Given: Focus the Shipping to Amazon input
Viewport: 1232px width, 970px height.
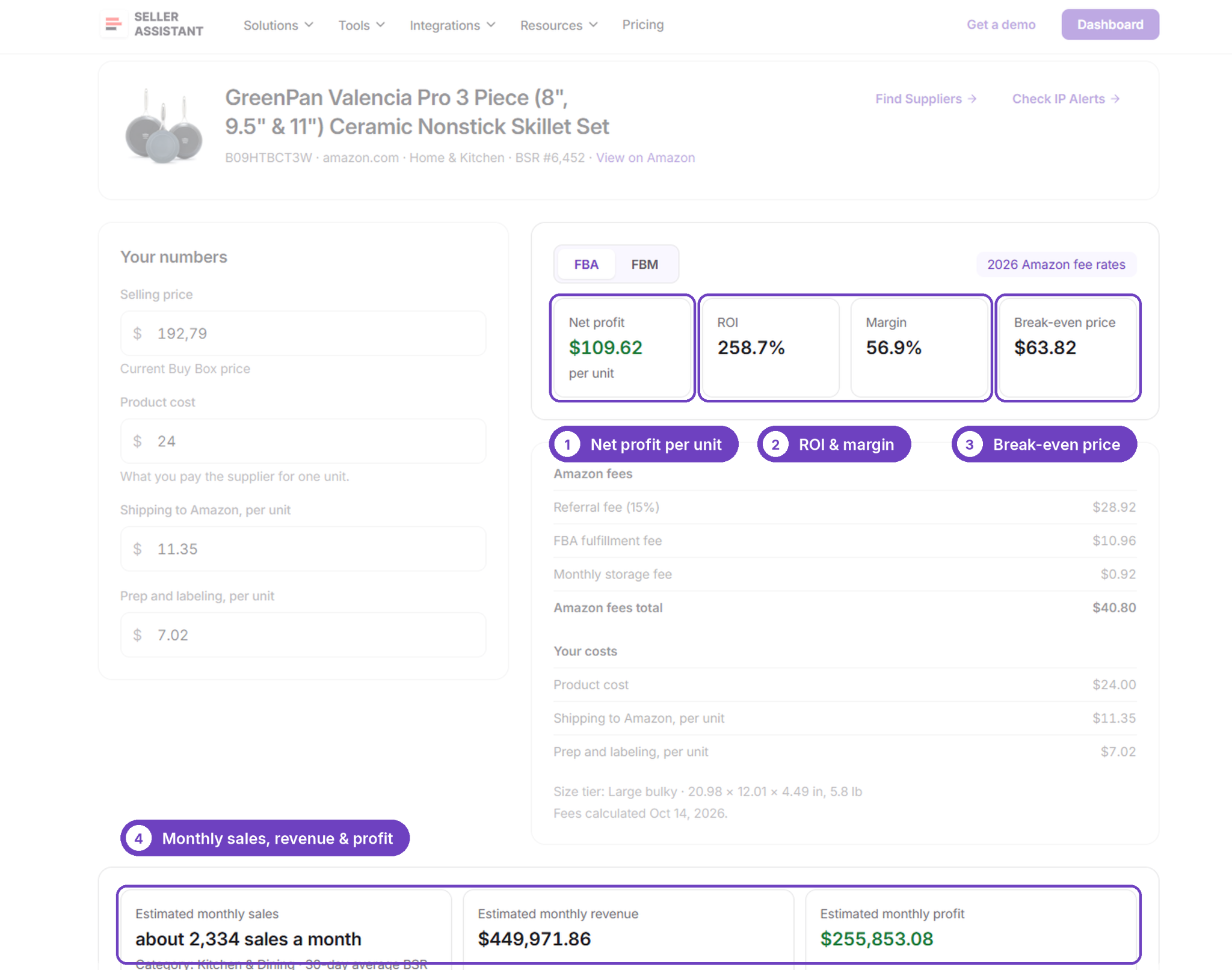Looking at the screenshot, I should coord(303,548).
